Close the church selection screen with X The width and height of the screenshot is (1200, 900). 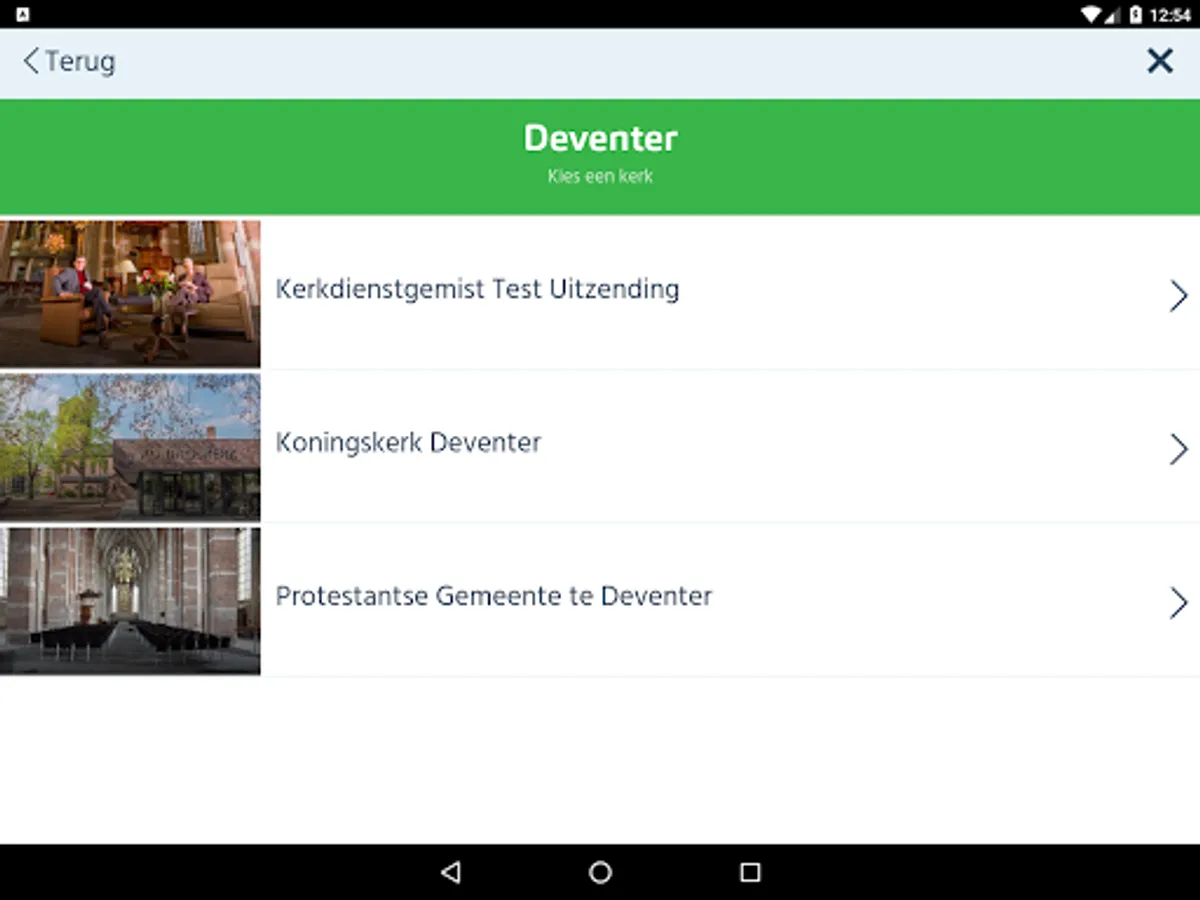1160,61
